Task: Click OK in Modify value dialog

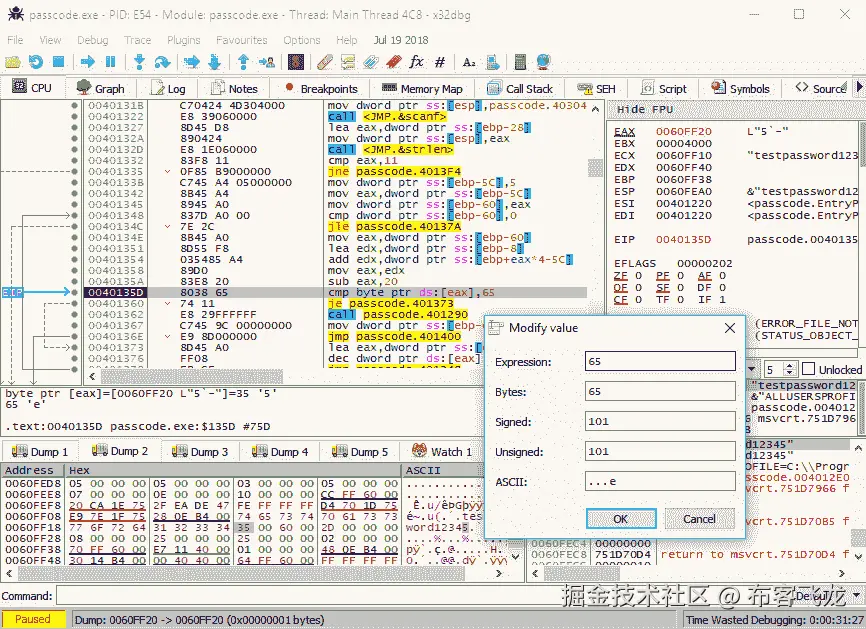Action: point(621,519)
